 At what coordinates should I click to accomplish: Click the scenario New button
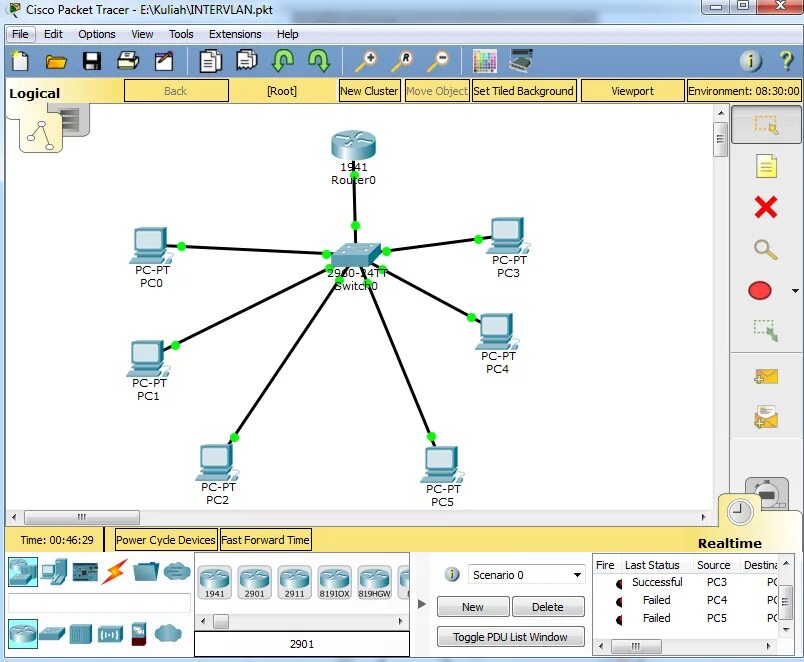point(473,607)
